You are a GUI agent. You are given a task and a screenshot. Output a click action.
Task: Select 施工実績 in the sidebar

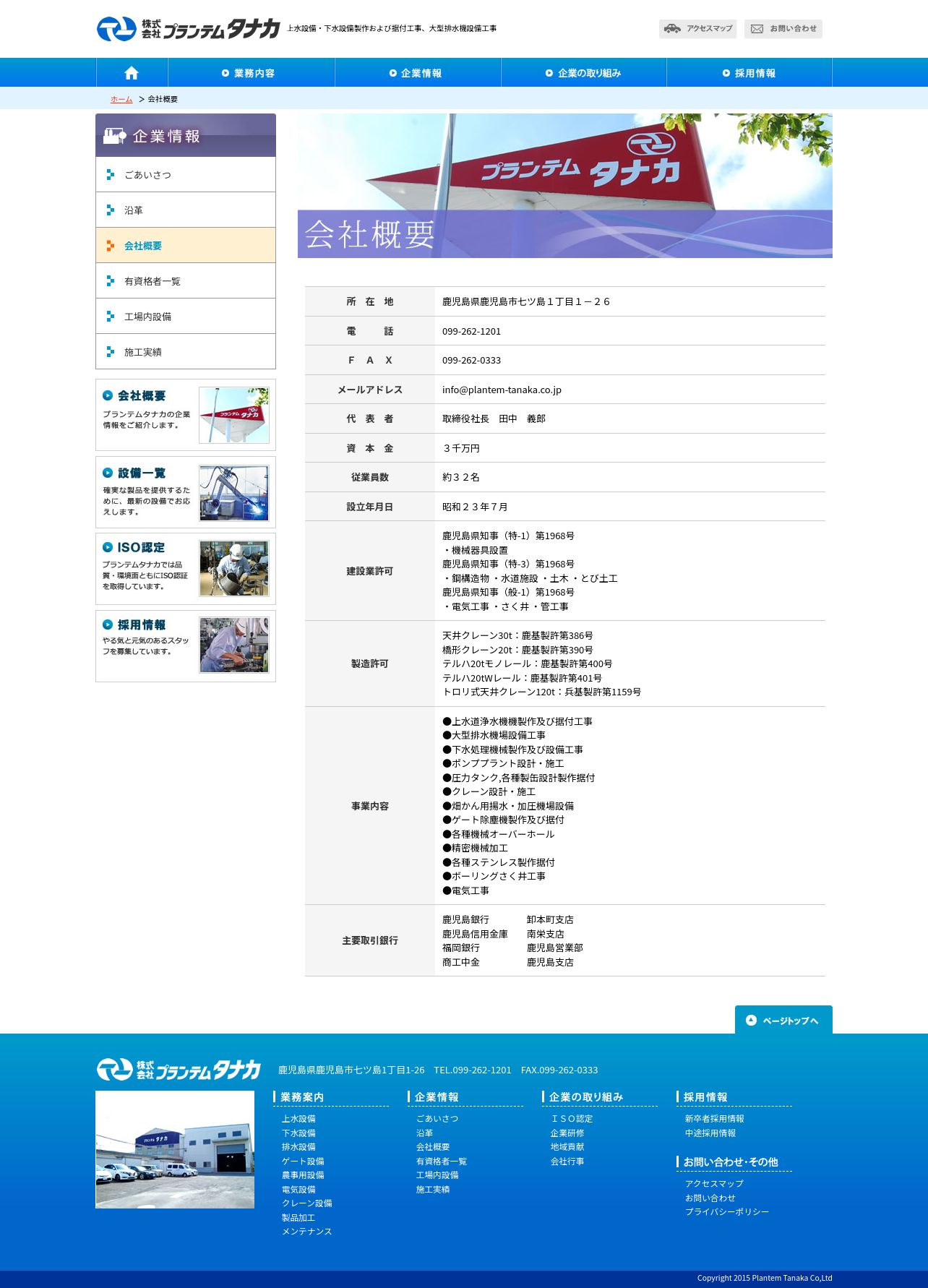click(186, 352)
